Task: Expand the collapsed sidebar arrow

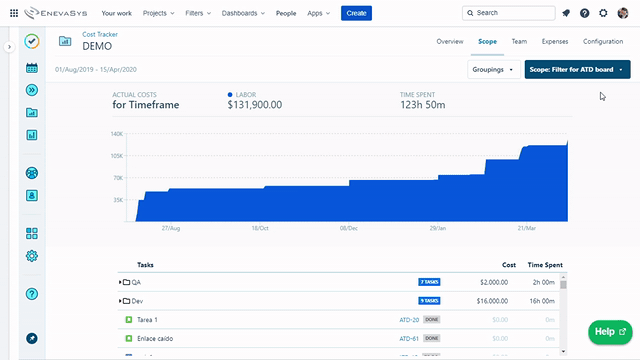Action: coord(9,47)
